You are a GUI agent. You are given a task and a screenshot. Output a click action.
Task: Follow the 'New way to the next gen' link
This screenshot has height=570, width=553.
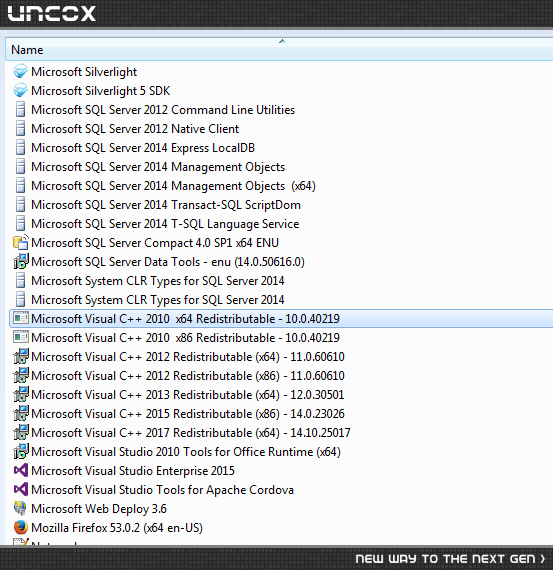tap(450, 558)
